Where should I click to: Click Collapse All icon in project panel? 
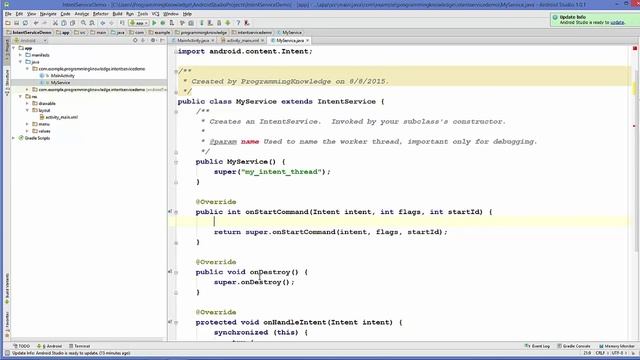click(x=143, y=40)
